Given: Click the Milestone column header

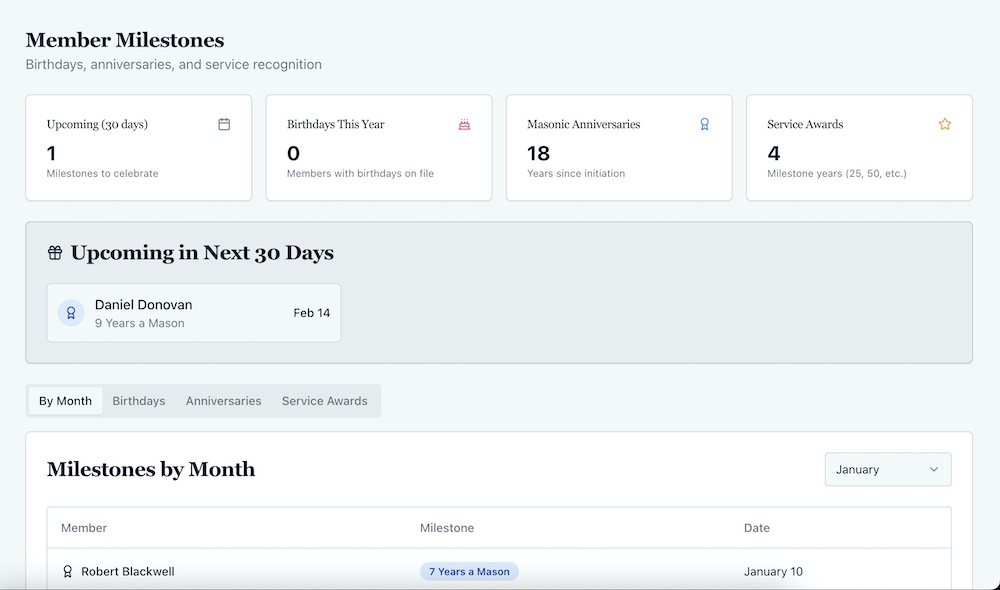Looking at the screenshot, I should pos(447,528).
